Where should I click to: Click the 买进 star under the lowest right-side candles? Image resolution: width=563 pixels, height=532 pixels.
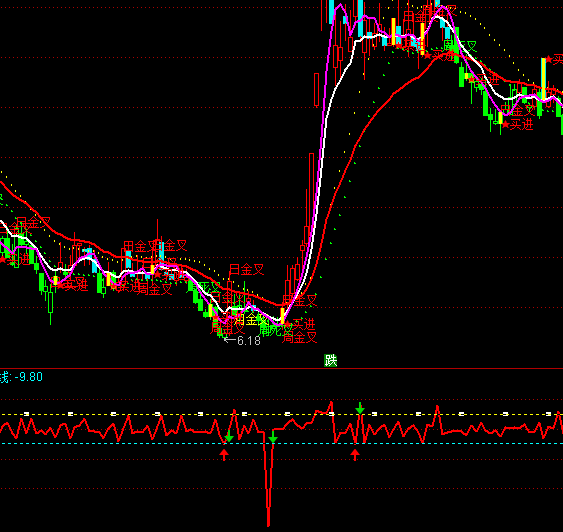[517, 125]
